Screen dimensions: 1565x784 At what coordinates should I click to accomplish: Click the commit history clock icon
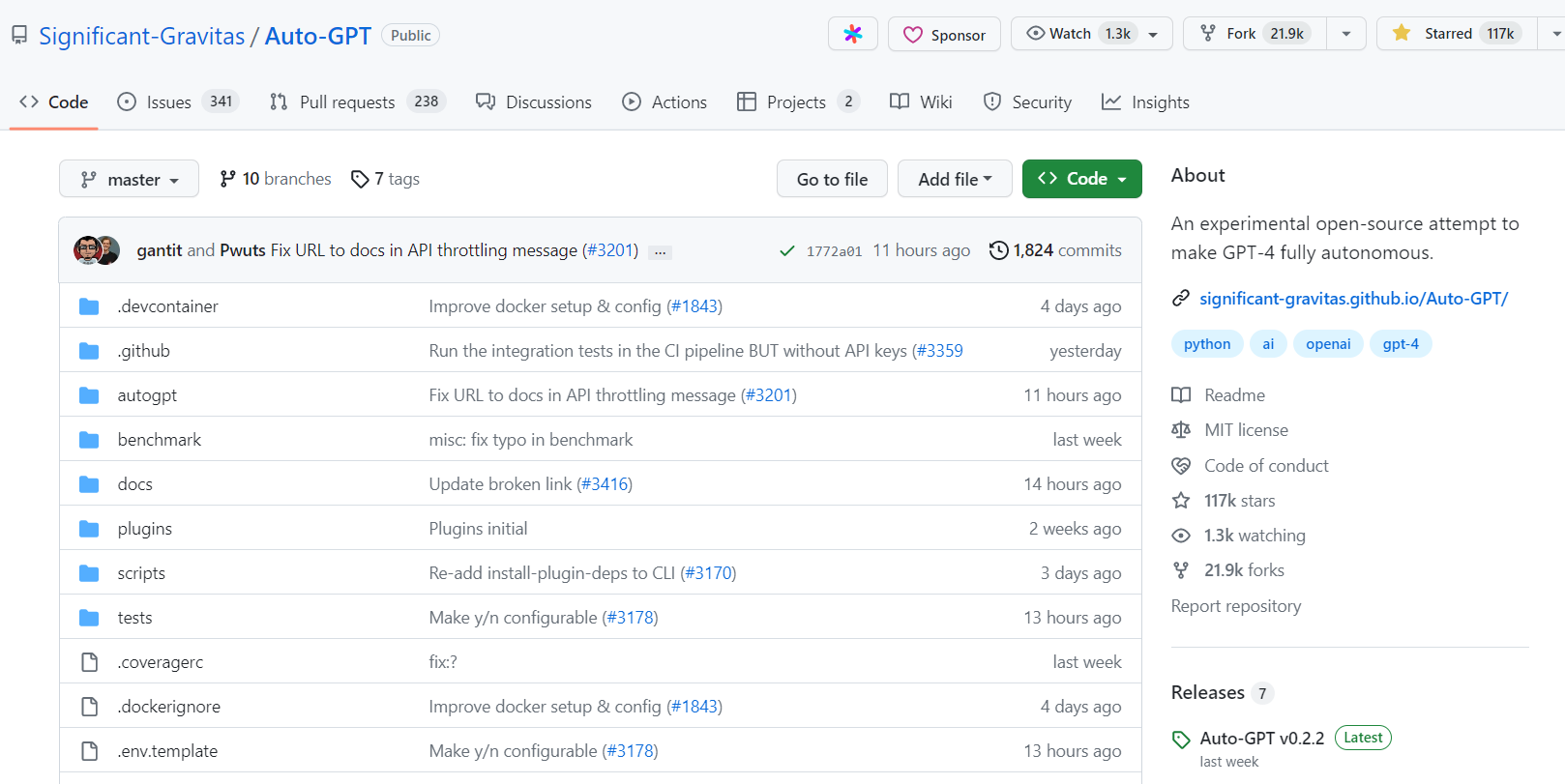point(998,250)
